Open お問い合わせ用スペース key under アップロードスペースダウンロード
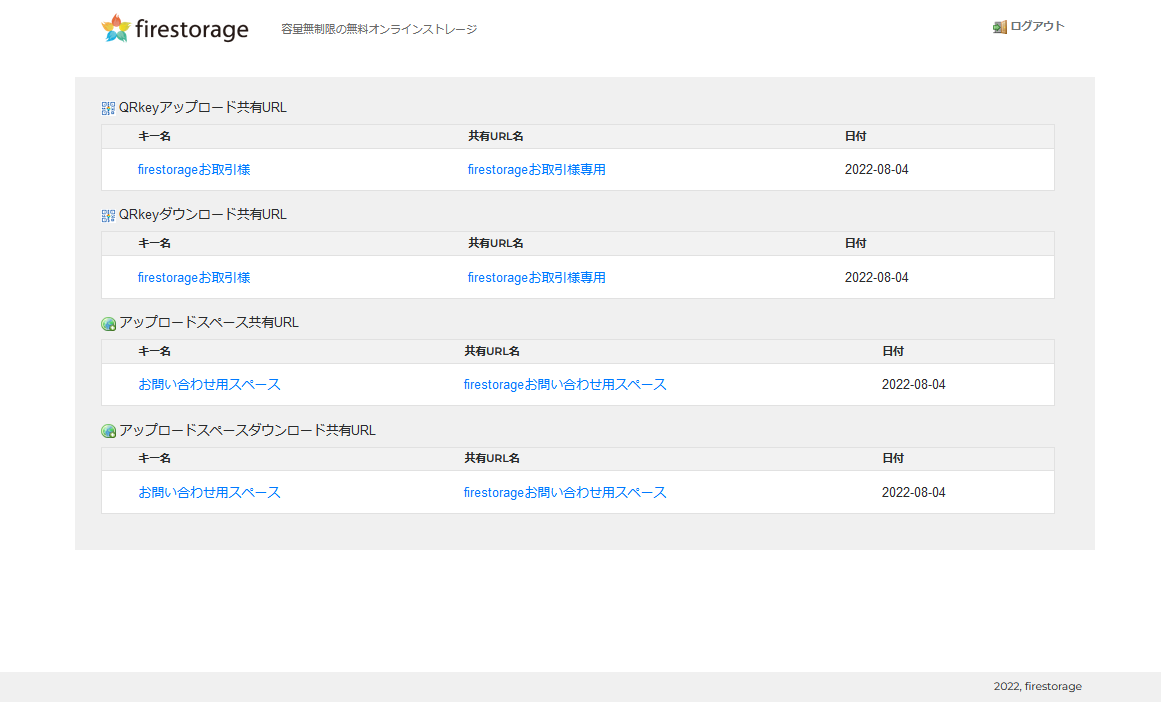Viewport: 1161px width, 726px height. tap(210, 492)
